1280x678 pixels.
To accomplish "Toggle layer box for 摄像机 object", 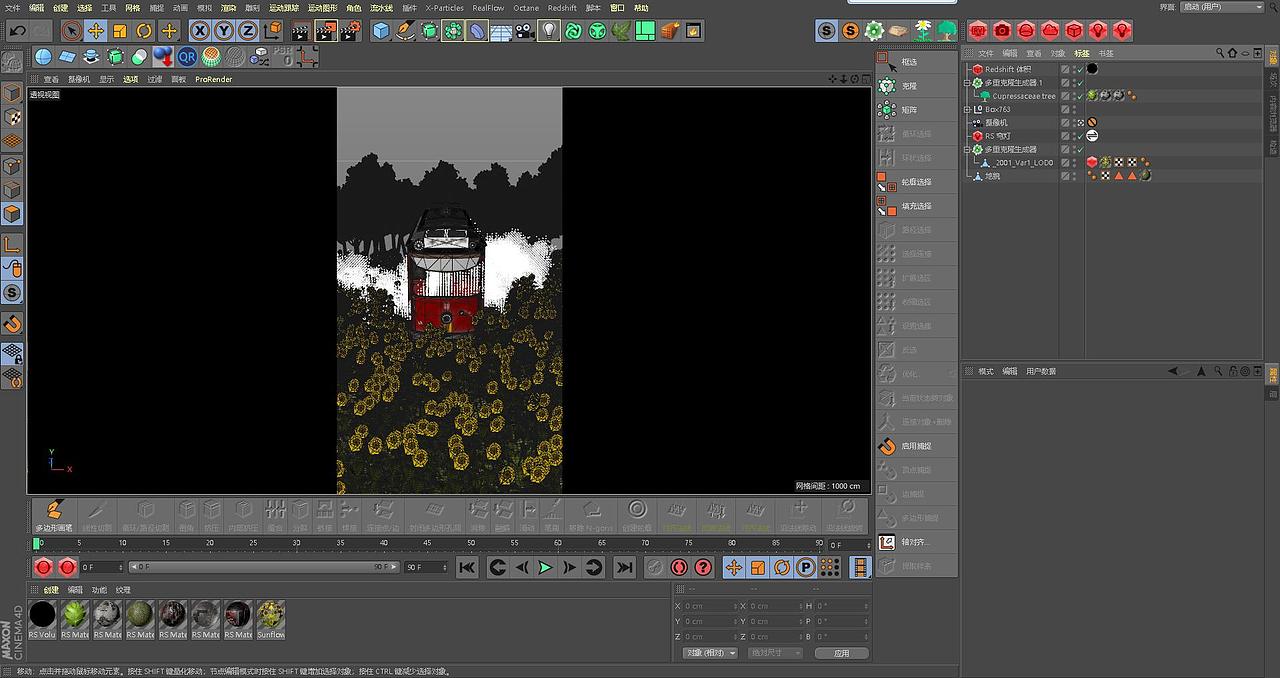I will pos(1066,122).
